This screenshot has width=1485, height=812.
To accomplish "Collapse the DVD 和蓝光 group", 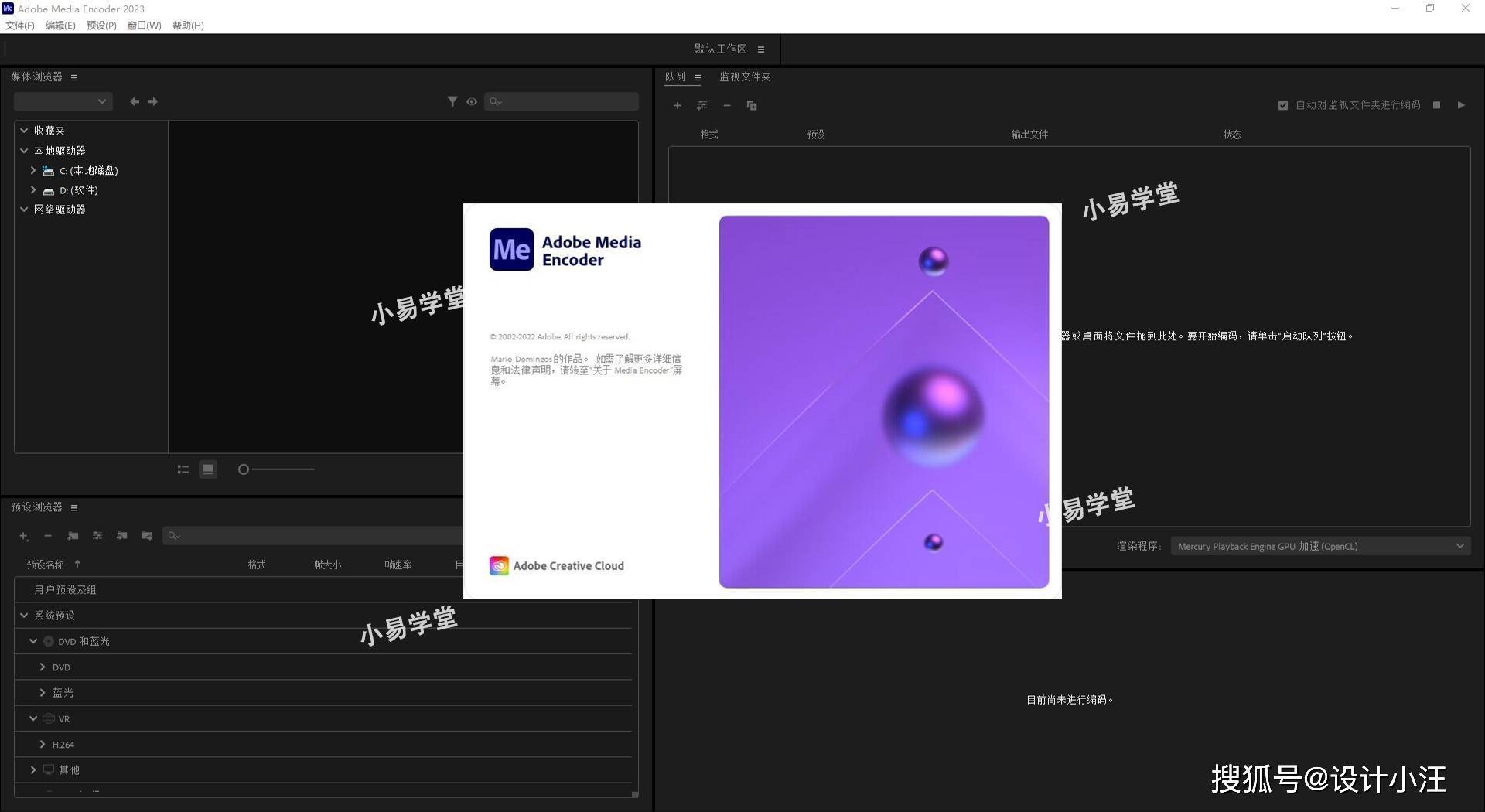I will pos(33,641).
